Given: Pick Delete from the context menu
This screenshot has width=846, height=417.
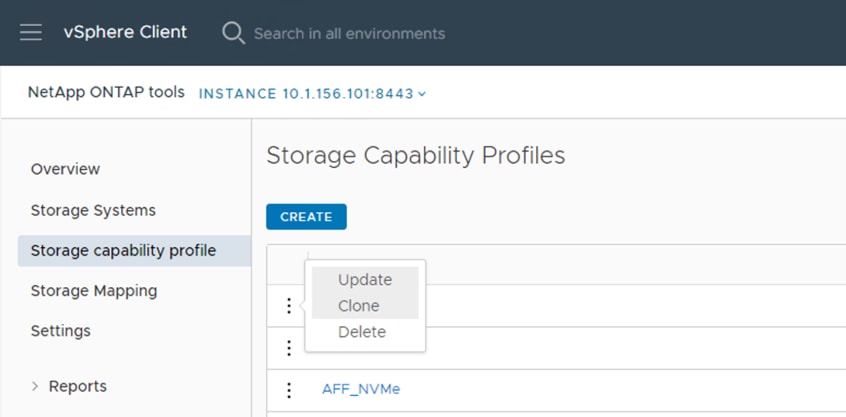Looking at the screenshot, I should pos(361,332).
